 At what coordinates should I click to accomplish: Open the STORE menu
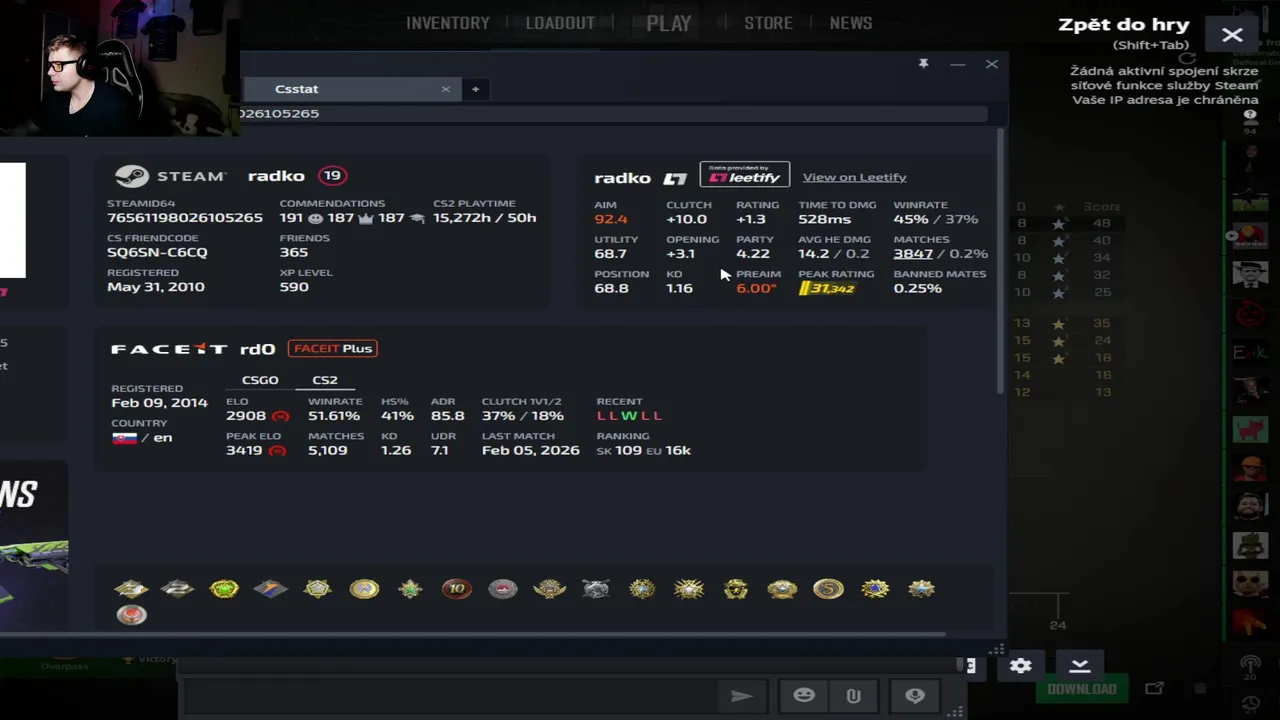[768, 23]
